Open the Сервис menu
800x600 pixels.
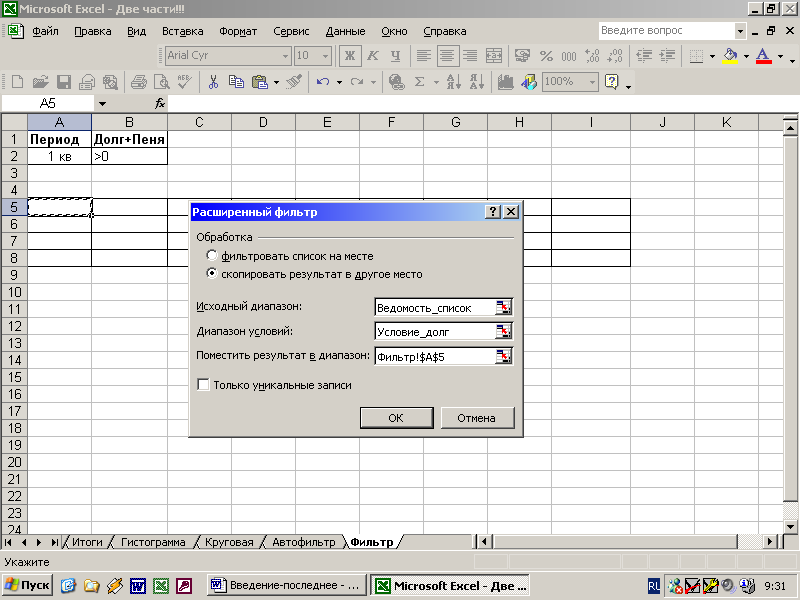291,31
